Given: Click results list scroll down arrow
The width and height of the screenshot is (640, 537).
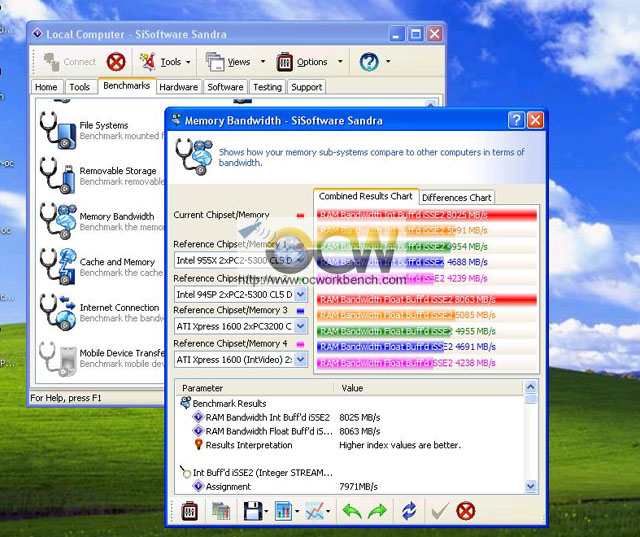Looking at the screenshot, I should point(531,486).
